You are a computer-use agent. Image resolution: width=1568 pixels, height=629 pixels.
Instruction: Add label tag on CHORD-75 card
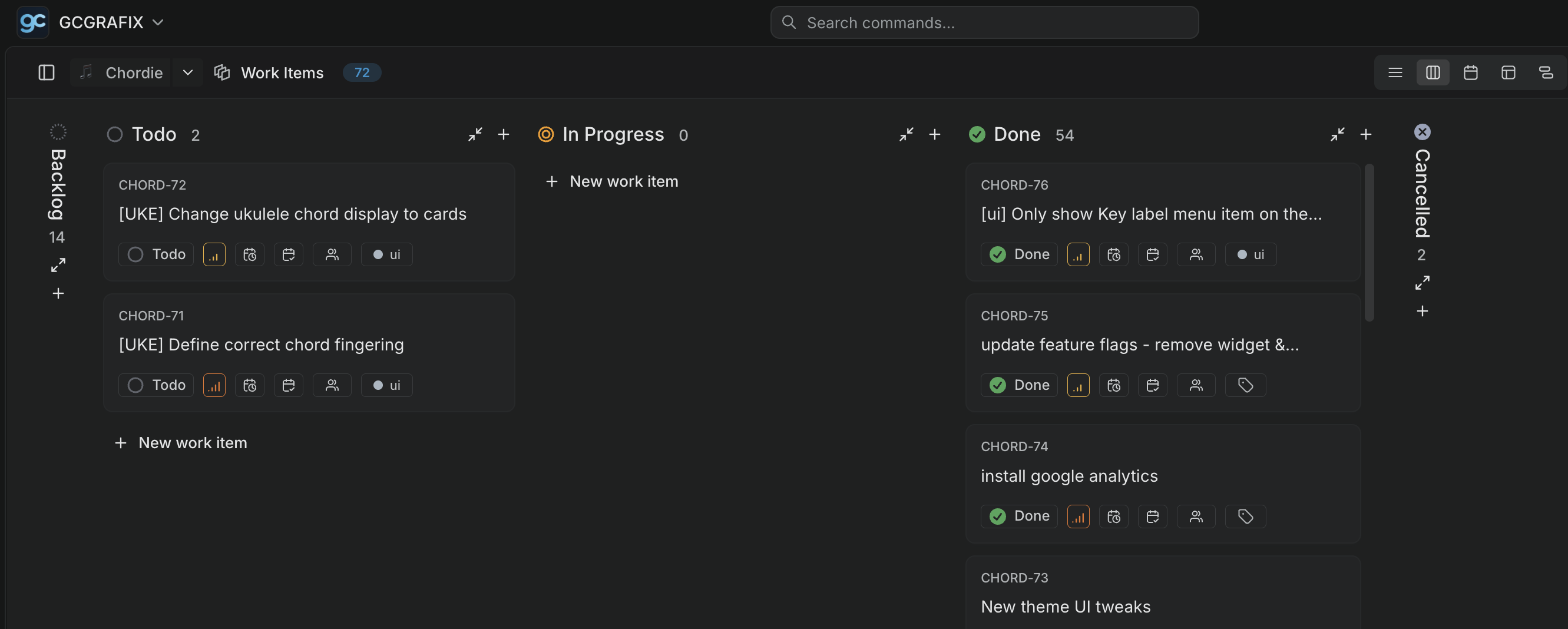tap(1245, 385)
